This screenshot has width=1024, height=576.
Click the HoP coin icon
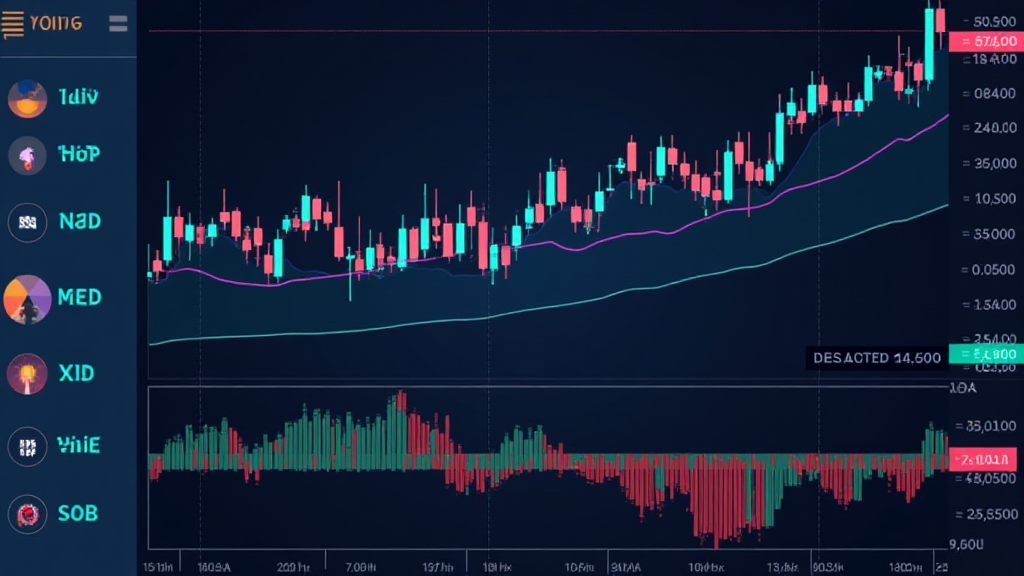27,155
